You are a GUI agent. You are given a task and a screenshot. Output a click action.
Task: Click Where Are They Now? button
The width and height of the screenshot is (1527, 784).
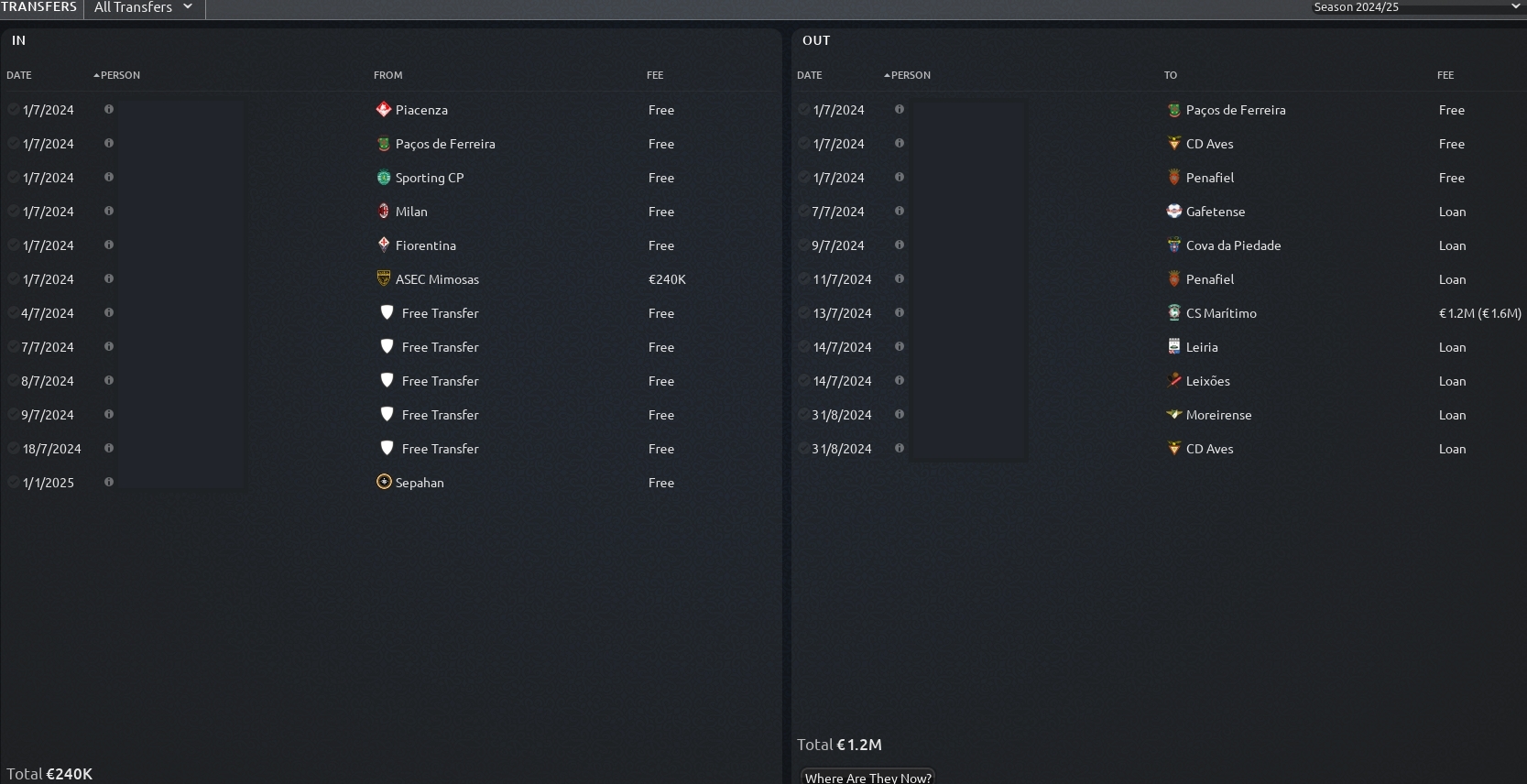[x=868, y=777]
